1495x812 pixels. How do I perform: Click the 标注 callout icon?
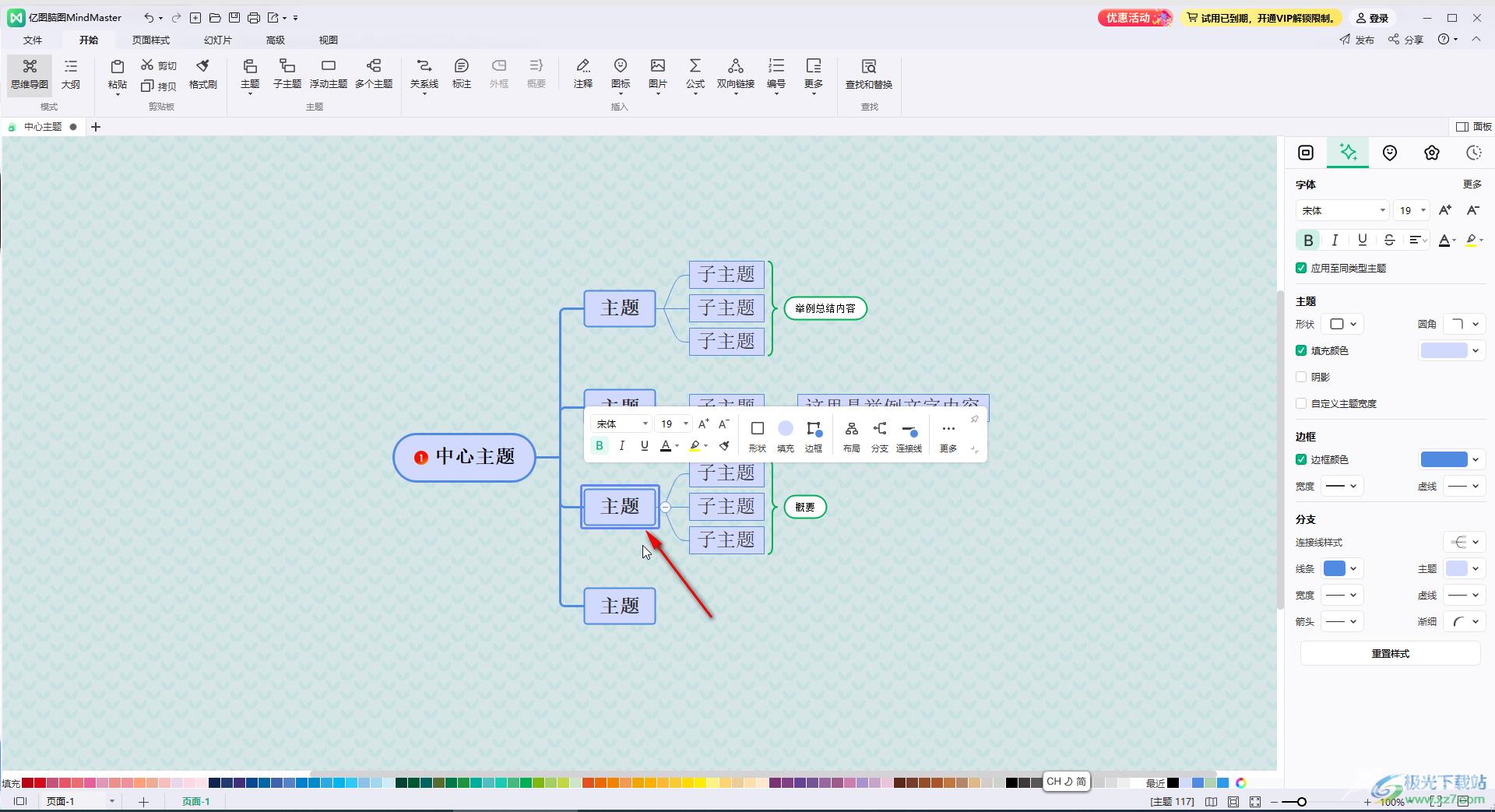pos(462,75)
